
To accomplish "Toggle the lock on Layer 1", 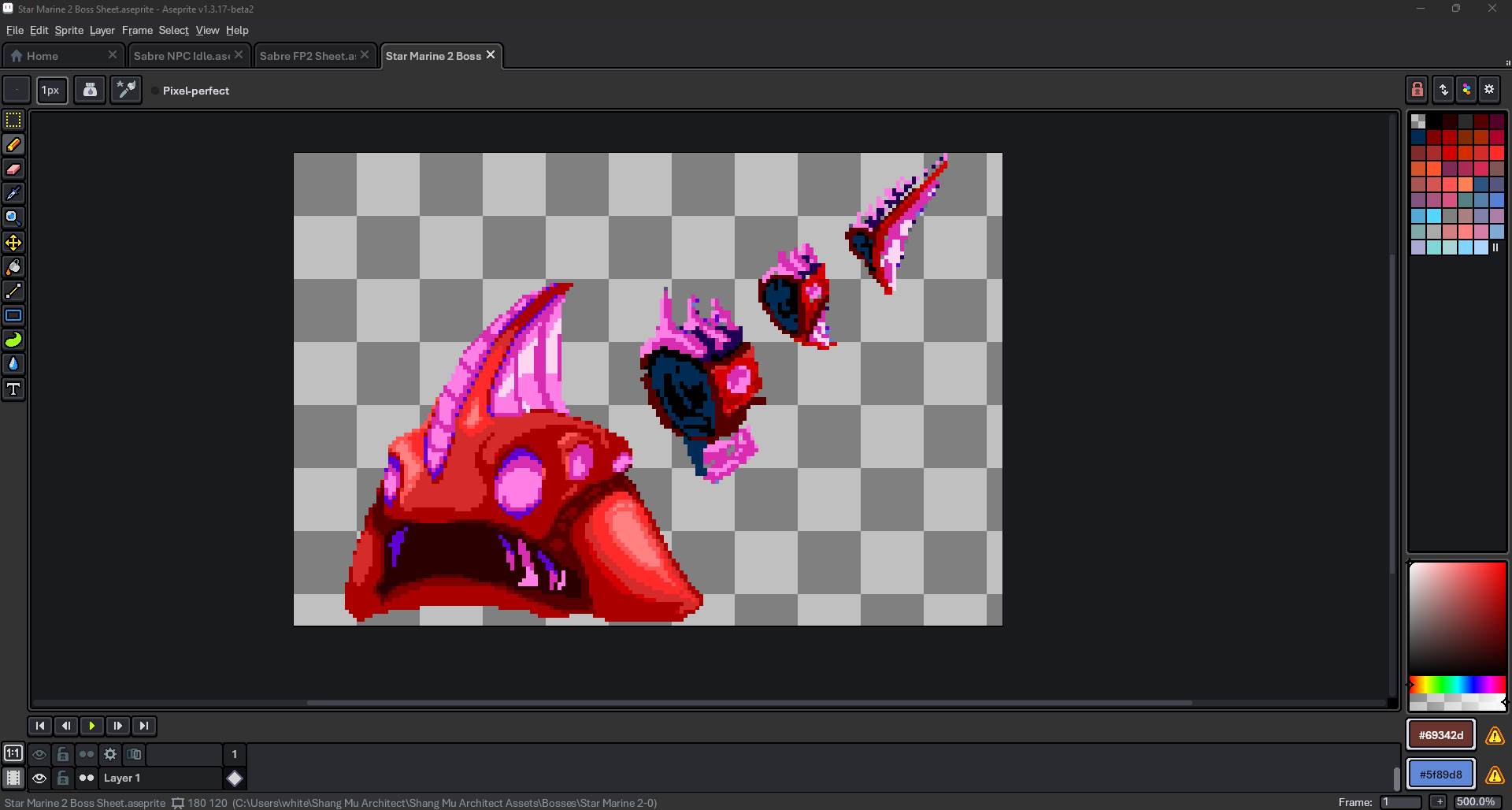I will 63,778.
